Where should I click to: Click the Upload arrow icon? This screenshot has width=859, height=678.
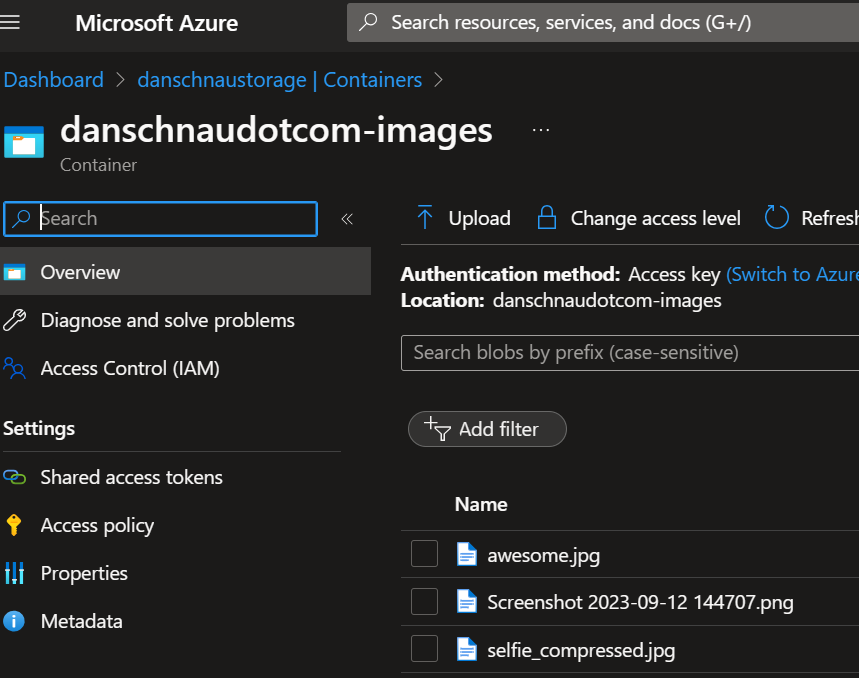pyautogui.click(x=425, y=217)
